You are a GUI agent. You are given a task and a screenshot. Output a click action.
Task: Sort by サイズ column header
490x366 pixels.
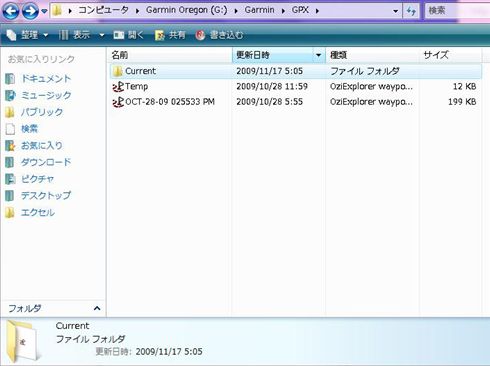(x=450, y=55)
